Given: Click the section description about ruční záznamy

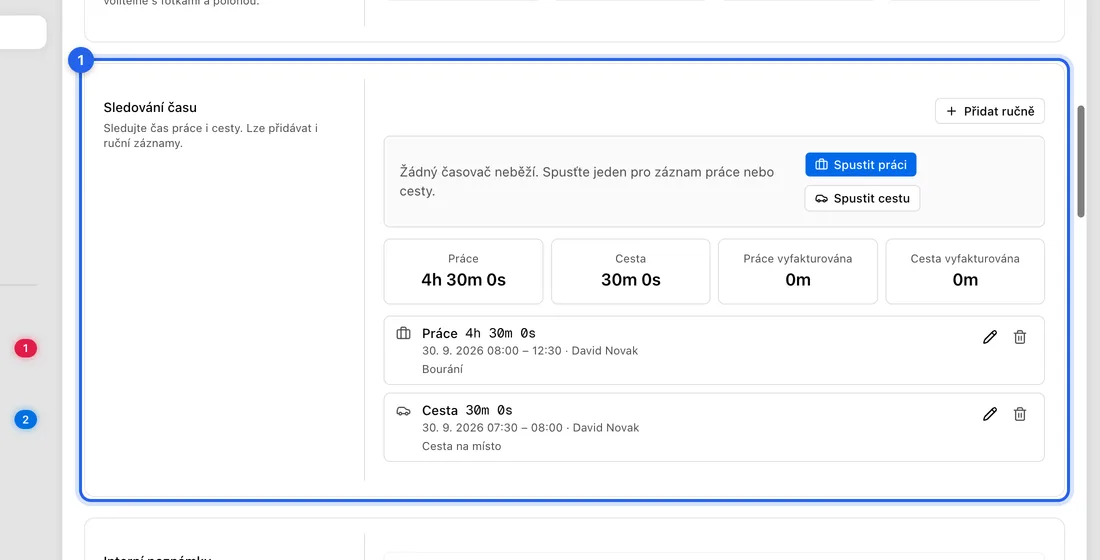Looking at the screenshot, I should tap(210, 136).
